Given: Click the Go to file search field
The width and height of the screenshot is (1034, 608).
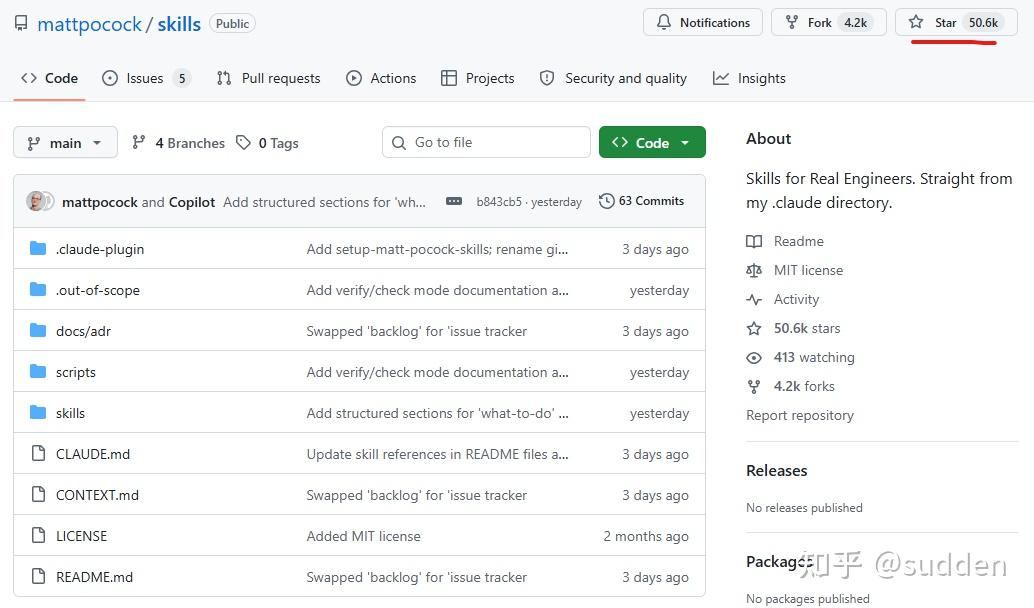Looking at the screenshot, I should 486,142.
